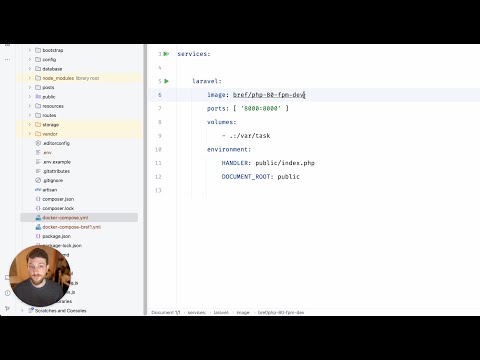Image resolution: width=480 pixels, height=360 pixels.
Task: Click the .:/var/task volume entry
Action: [250, 136]
